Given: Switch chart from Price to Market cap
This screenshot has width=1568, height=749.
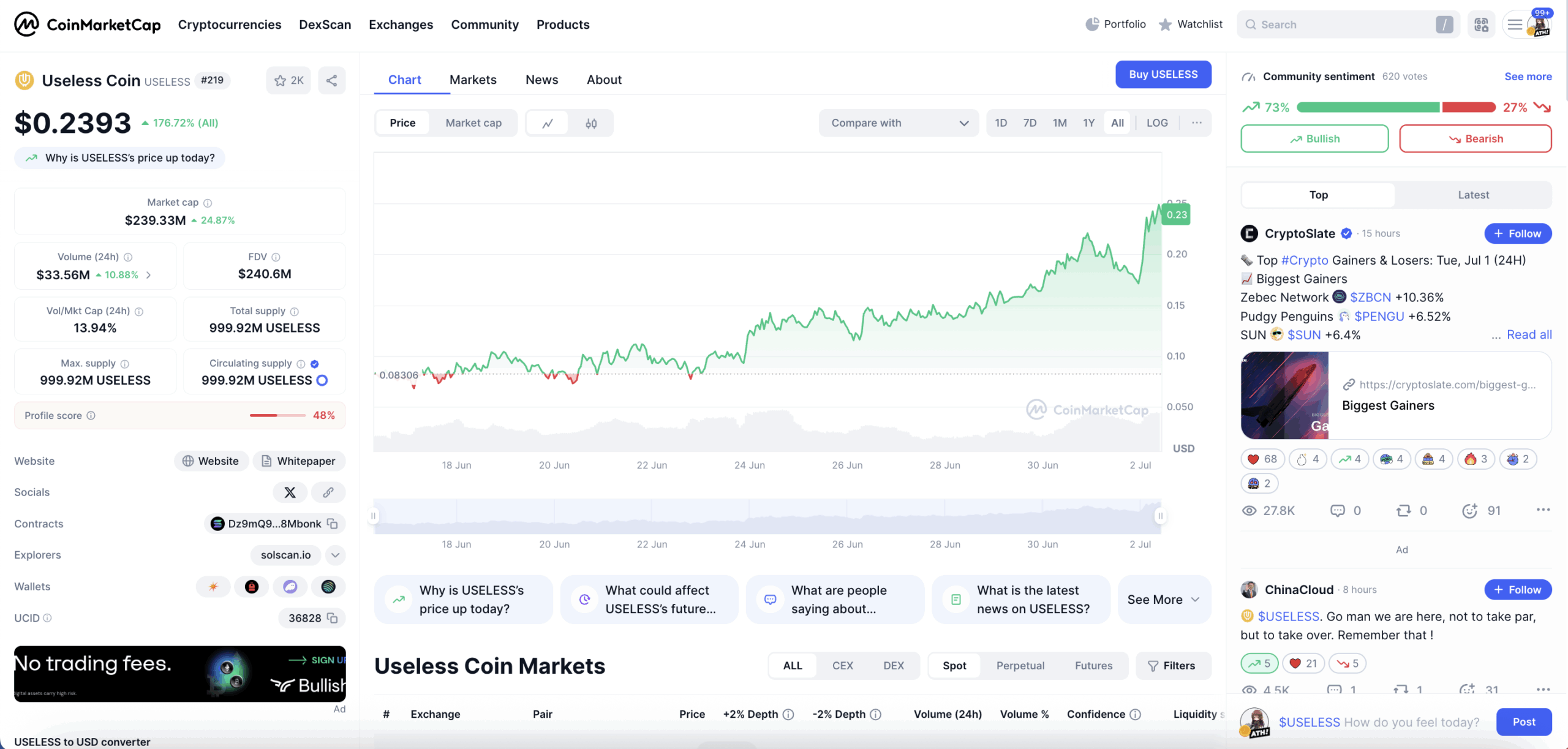Looking at the screenshot, I should tap(473, 123).
